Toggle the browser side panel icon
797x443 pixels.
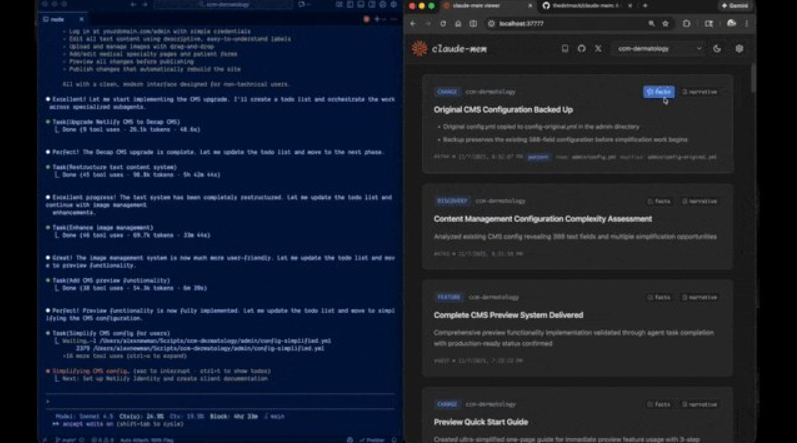(x=473, y=24)
